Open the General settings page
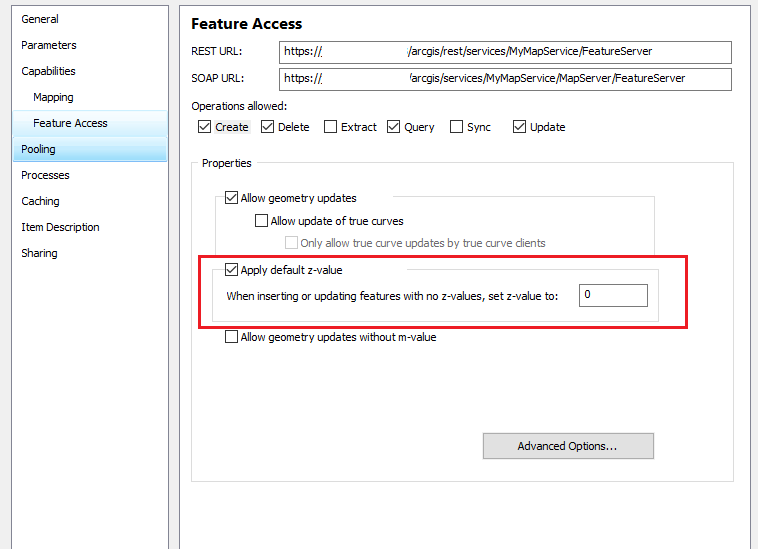 click(x=40, y=19)
